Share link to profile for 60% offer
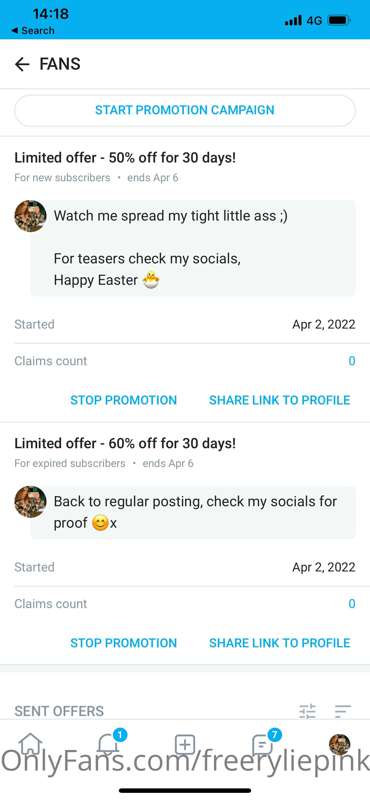 [280, 643]
